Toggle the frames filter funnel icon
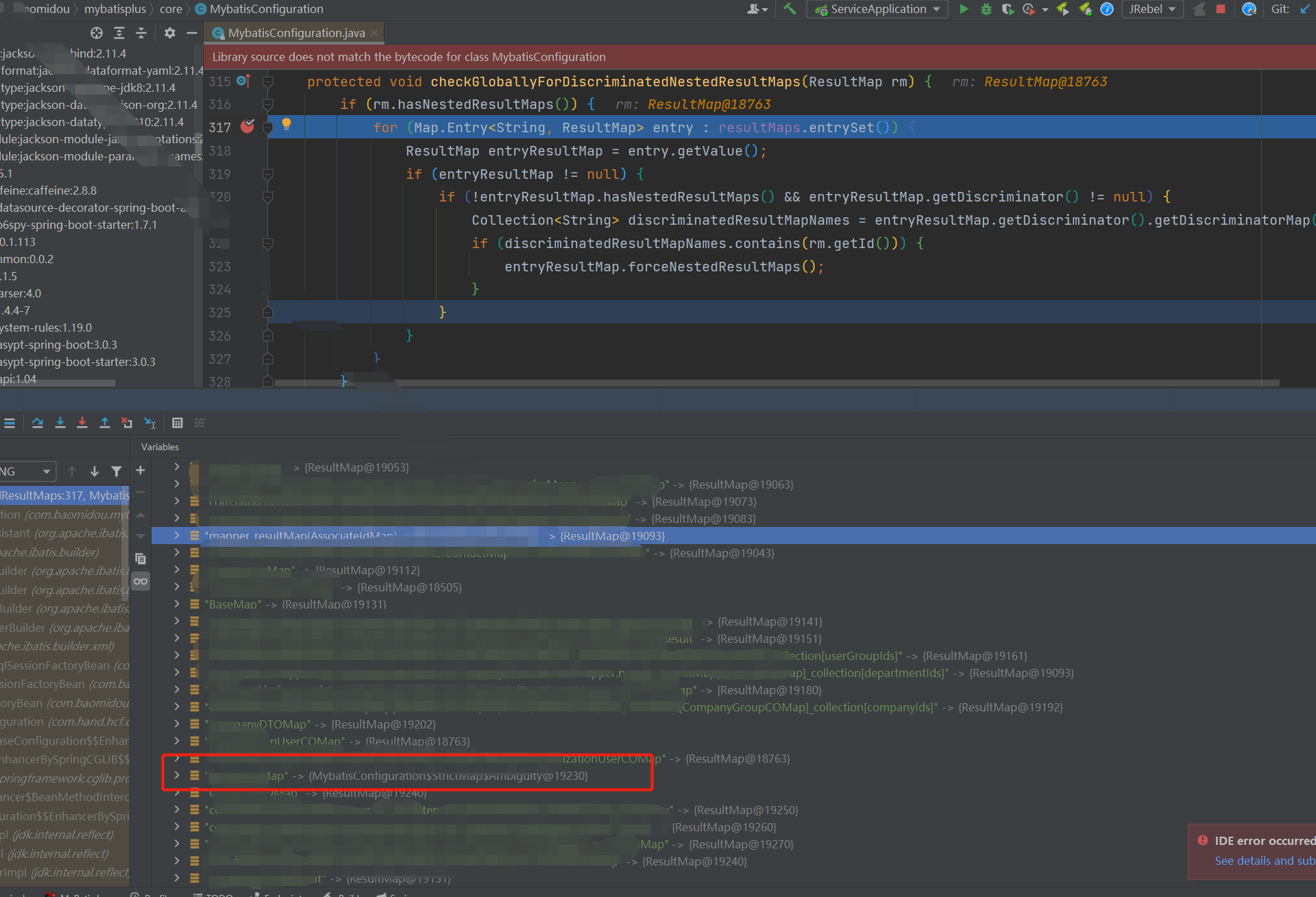 point(117,471)
